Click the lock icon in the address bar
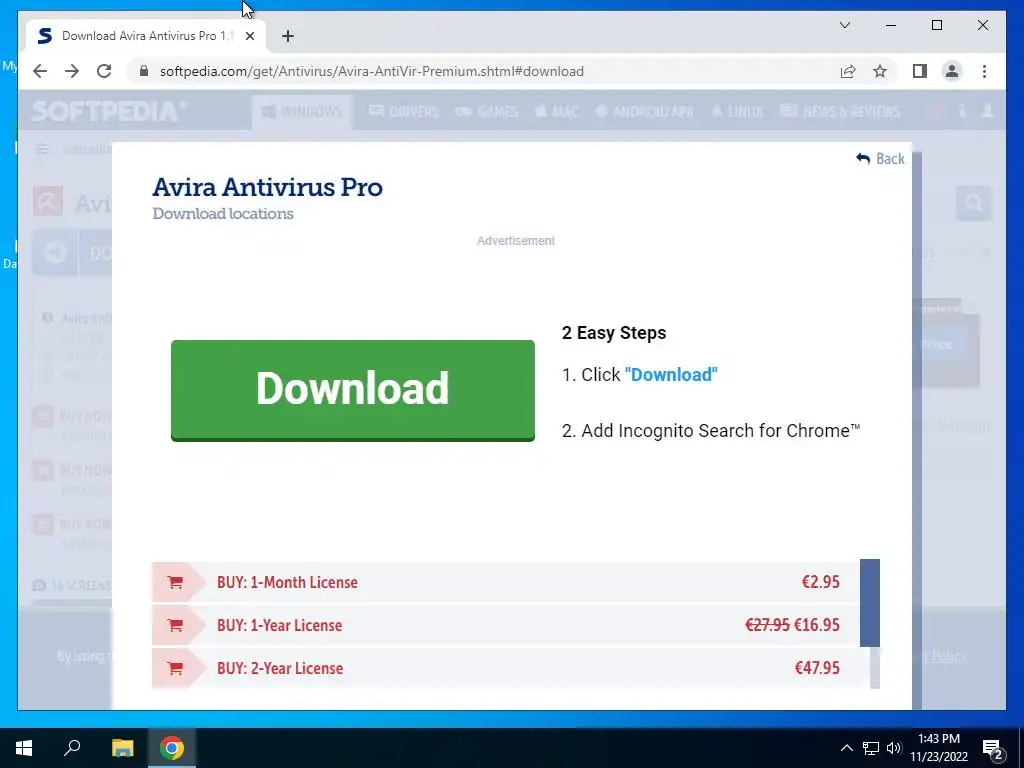 tap(144, 71)
